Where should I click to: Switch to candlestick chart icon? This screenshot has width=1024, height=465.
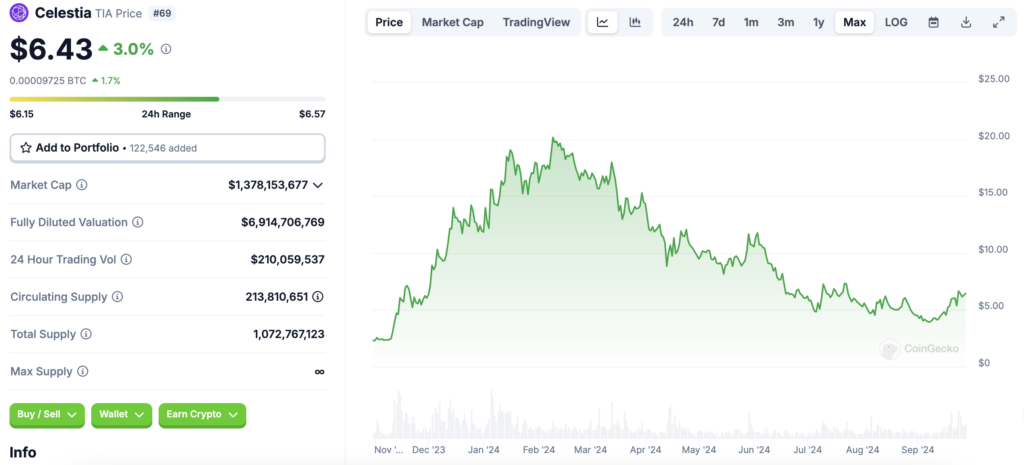pos(635,22)
